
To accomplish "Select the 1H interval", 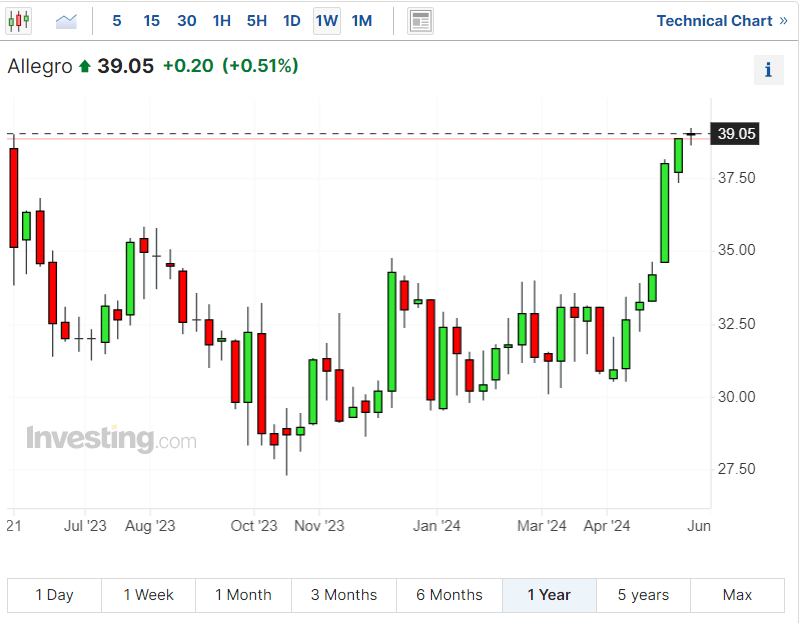I will click(x=221, y=20).
